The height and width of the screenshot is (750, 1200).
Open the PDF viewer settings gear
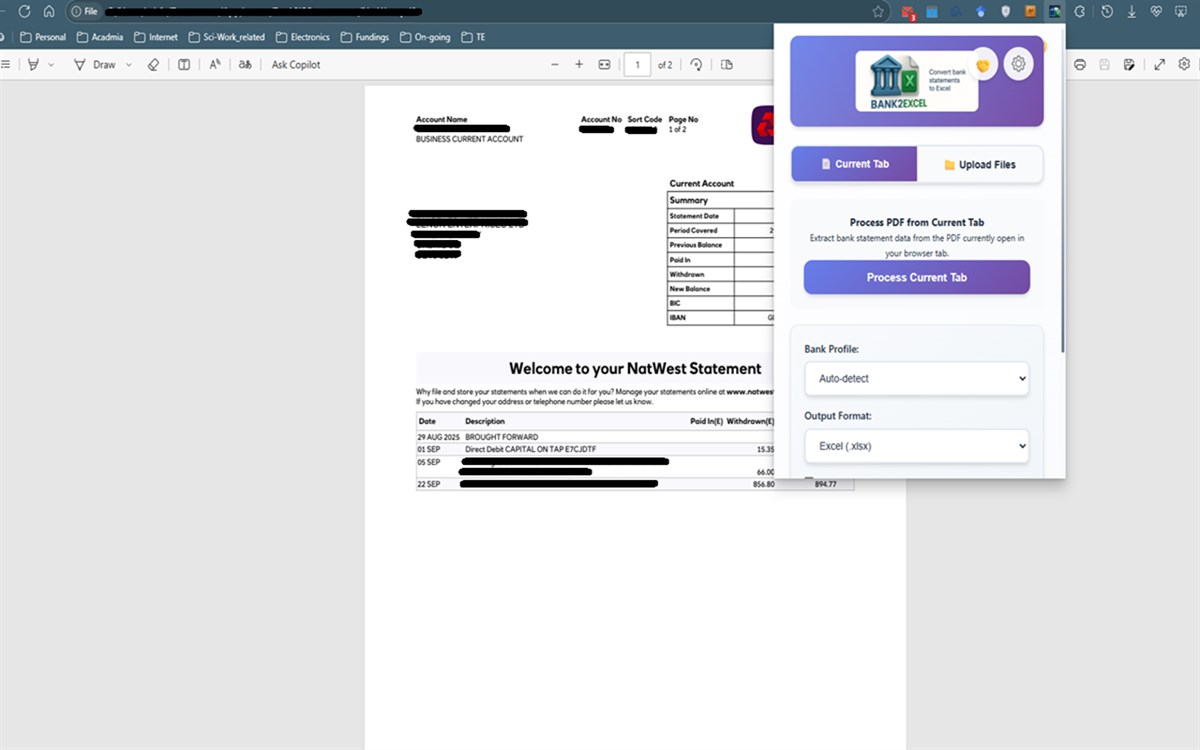click(x=1185, y=64)
